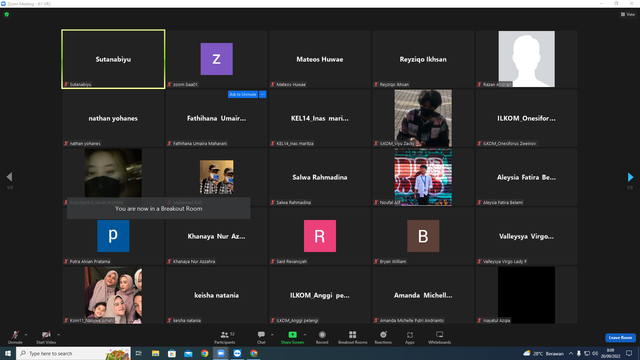
Task: Click the purple Z avatar of zoom baa01
Action: point(217,59)
